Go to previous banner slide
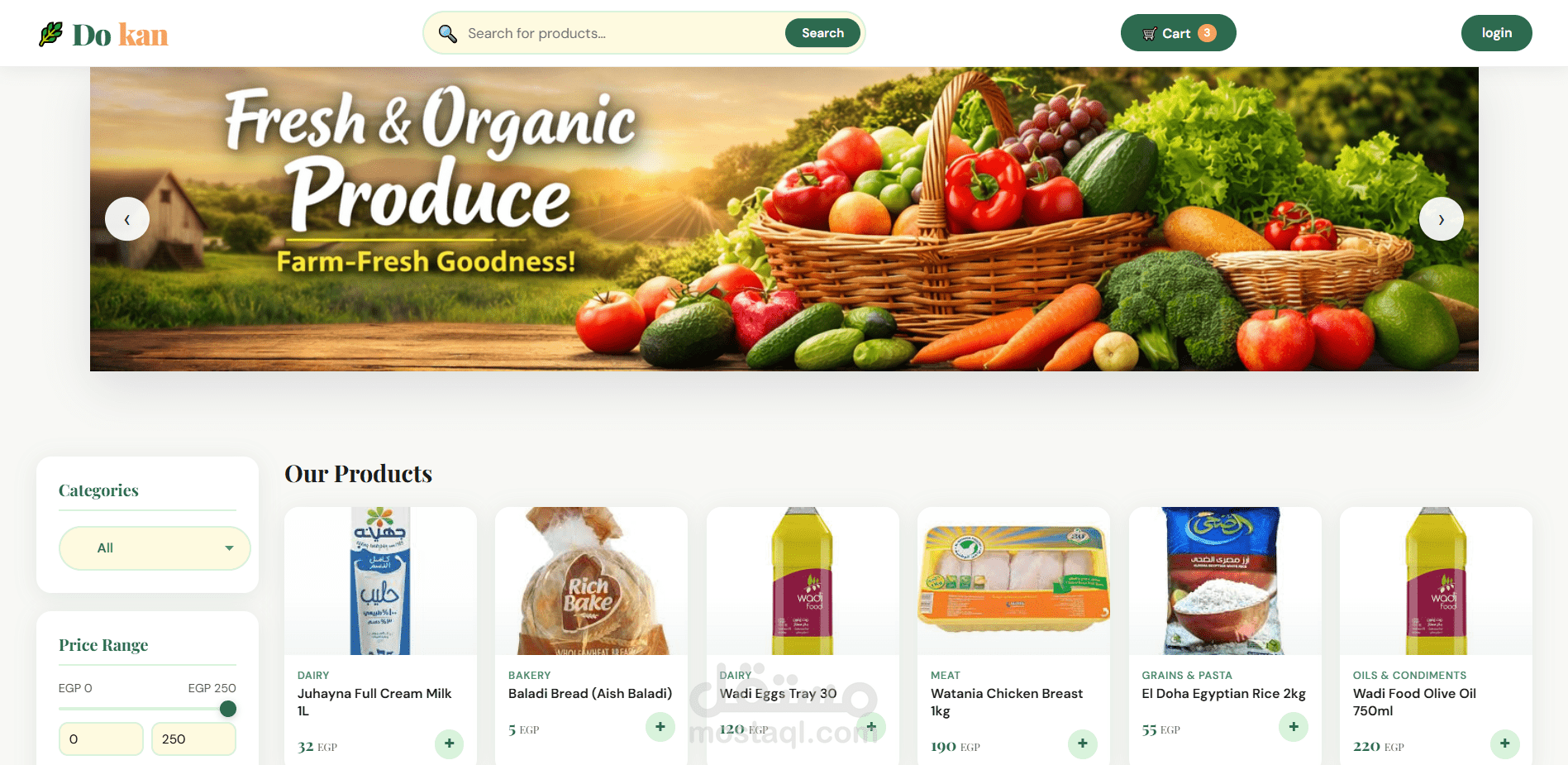Image resolution: width=1568 pixels, height=765 pixels. tap(127, 219)
